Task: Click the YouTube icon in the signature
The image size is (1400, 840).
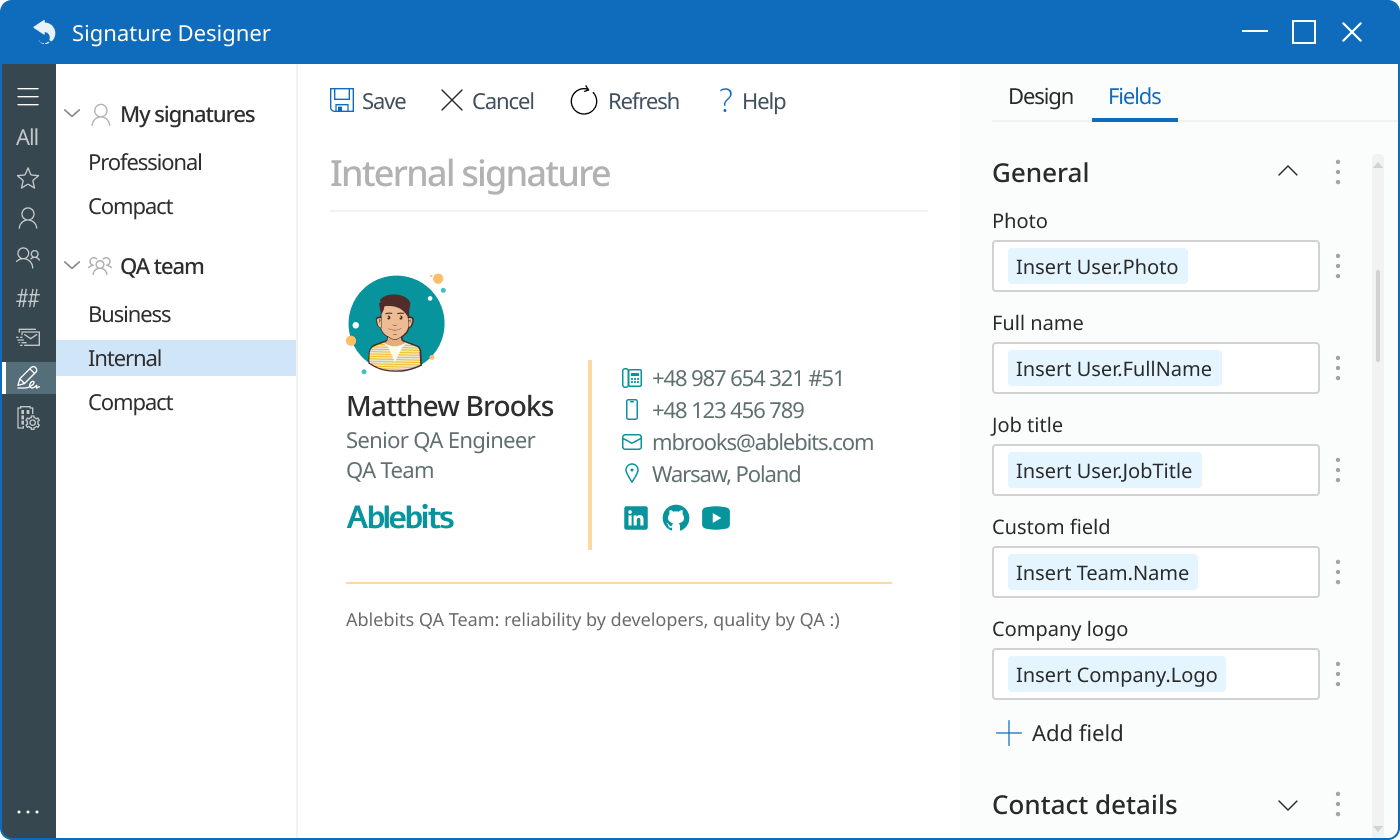Action: tap(716, 518)
